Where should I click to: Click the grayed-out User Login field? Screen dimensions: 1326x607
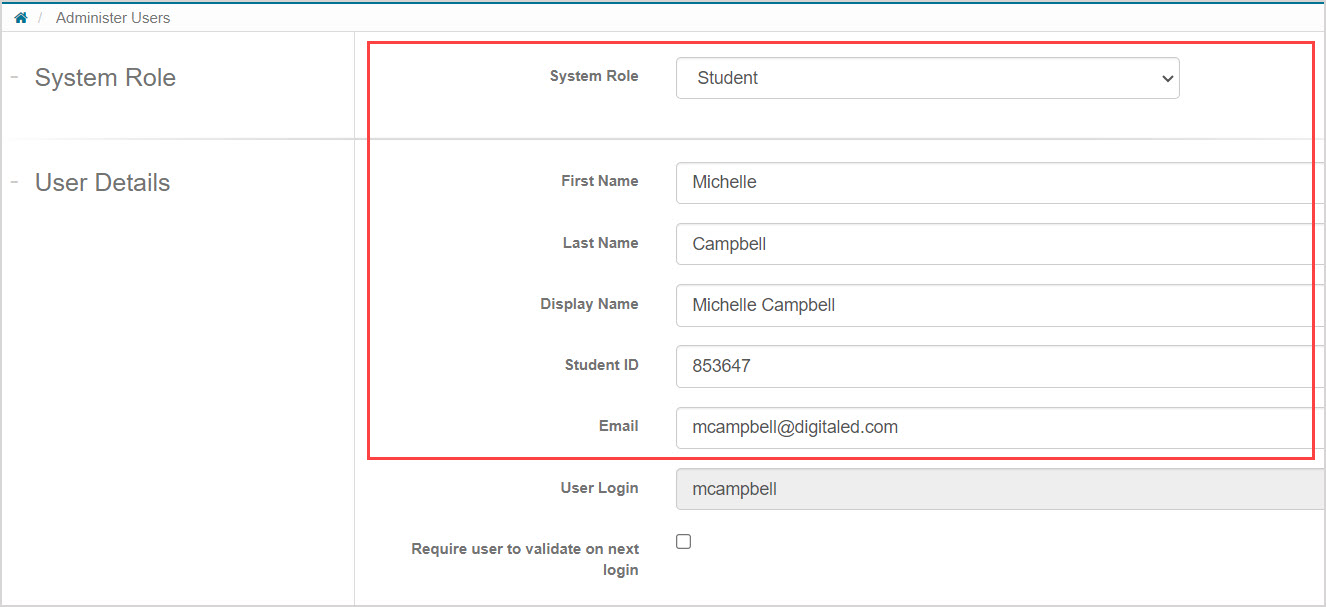[x=900, y=489]
